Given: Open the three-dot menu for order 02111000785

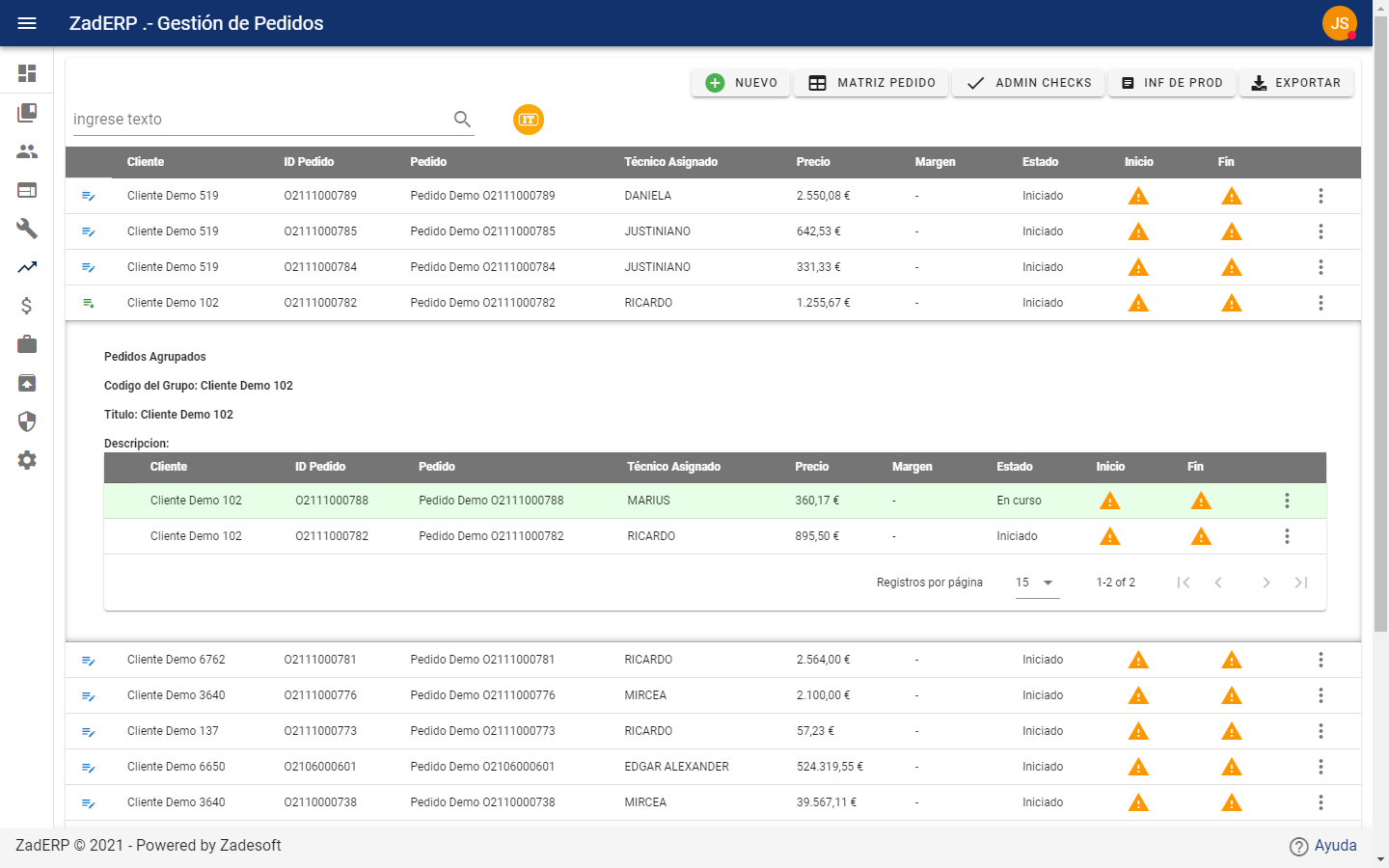Looking at the screenshot, I should (1321, 231).
